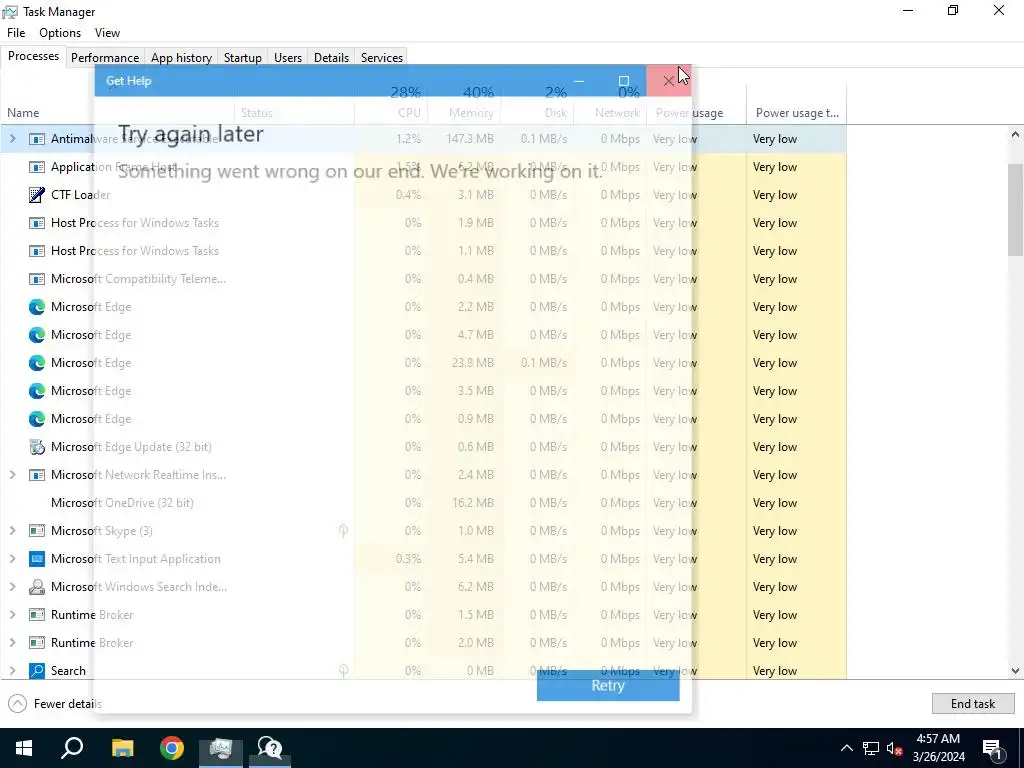Click the scrollbar up arrow
The image size is (1024, 768).
click(1015, 135)
